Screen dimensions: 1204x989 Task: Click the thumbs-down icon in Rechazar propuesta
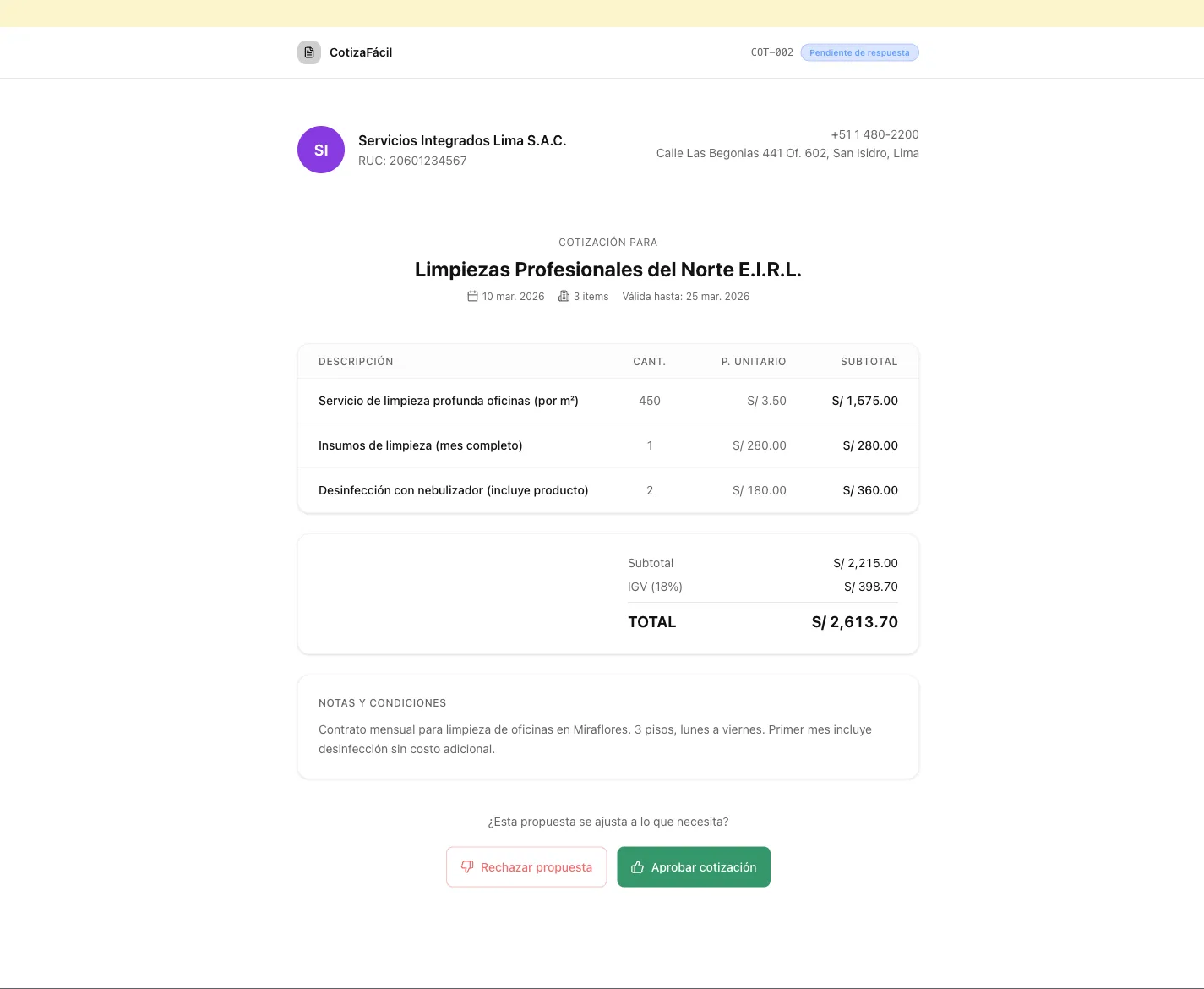point(467,866)
